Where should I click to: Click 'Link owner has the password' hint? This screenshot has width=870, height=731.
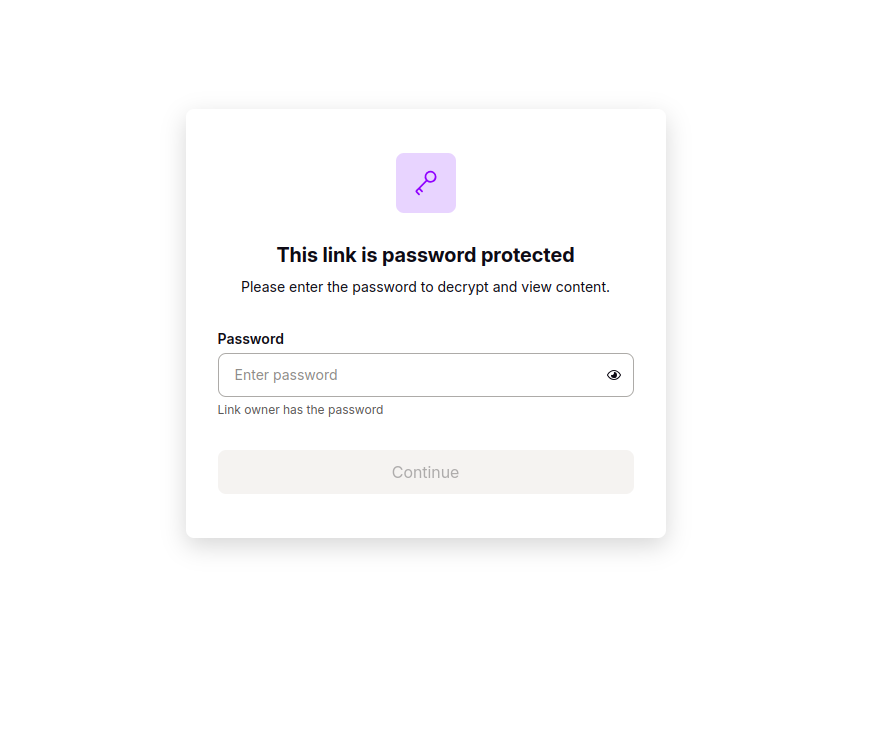tap(300, 410)
